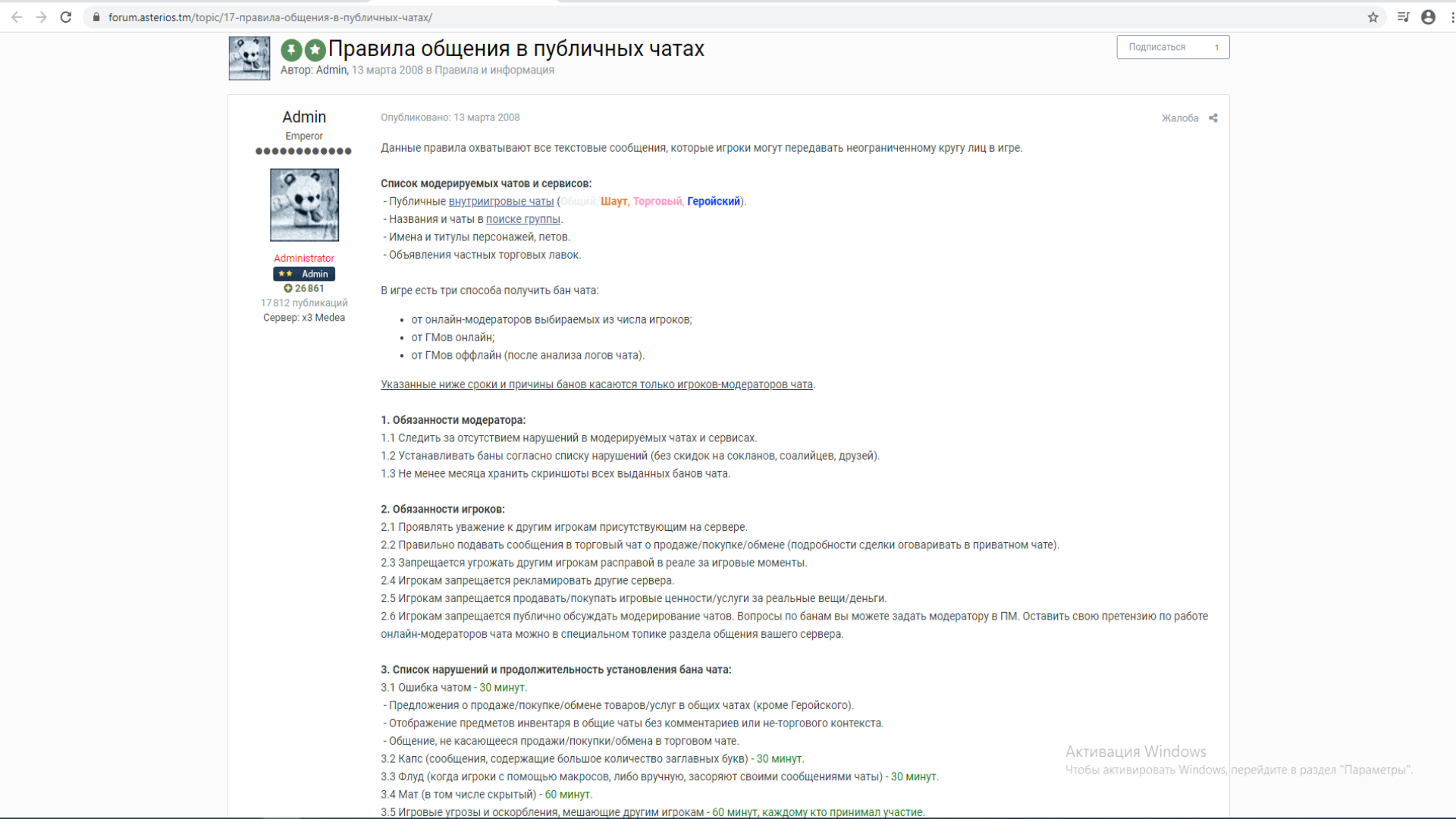The width and height of the screenshot is (1456, 819).
Task: Click the Admin username heading in post
Action: point(304,117)
